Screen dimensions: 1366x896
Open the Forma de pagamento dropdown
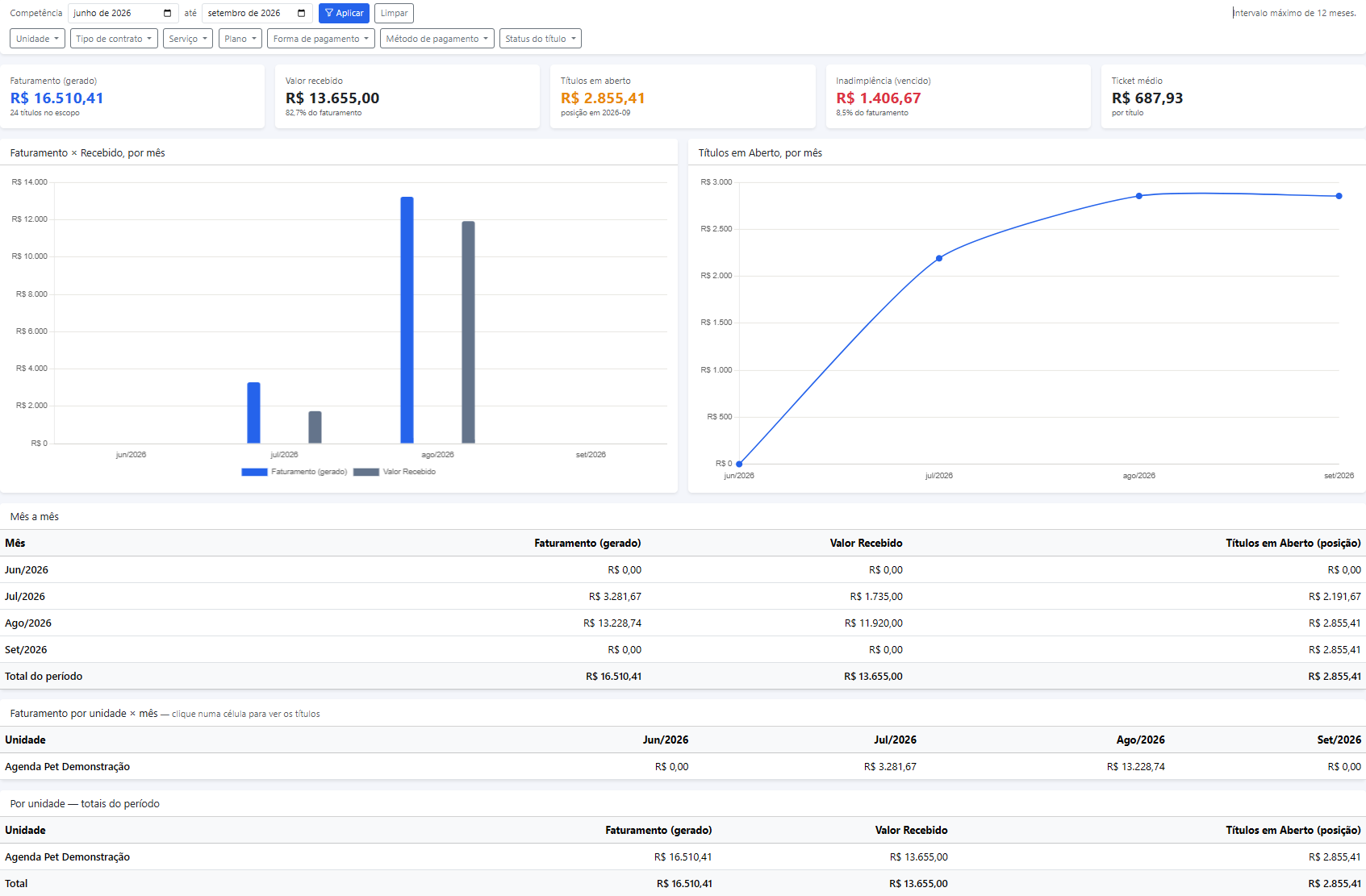[x=321, y=39]
